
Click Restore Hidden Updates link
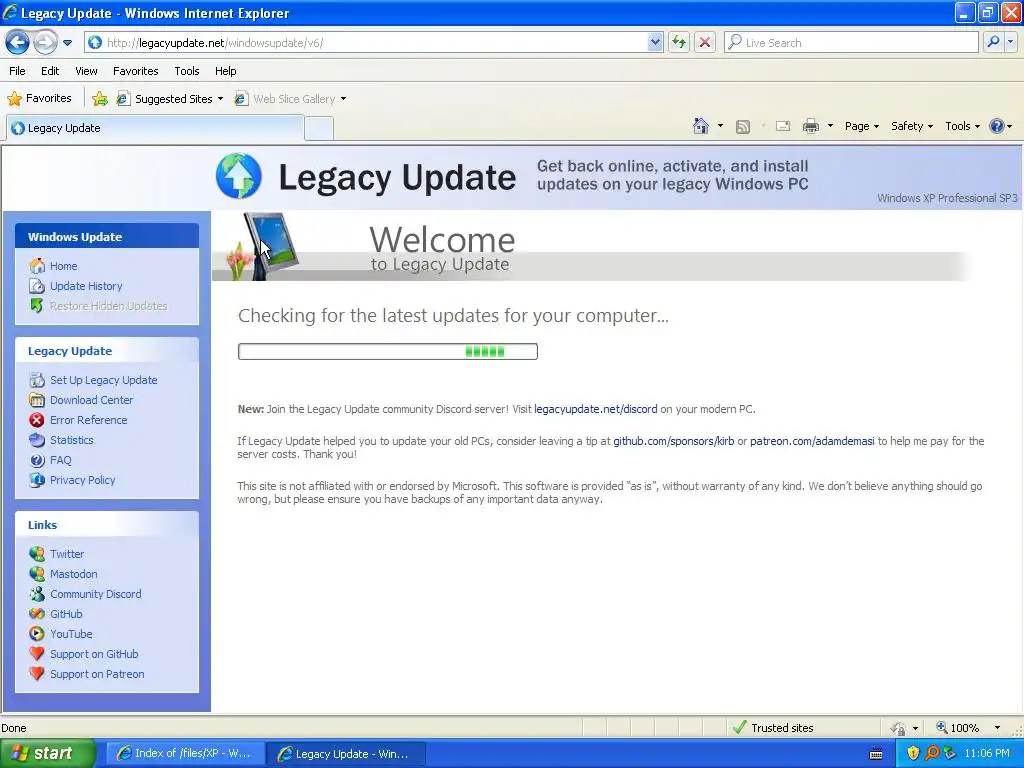pyautogui.click(x=108, y=306)
